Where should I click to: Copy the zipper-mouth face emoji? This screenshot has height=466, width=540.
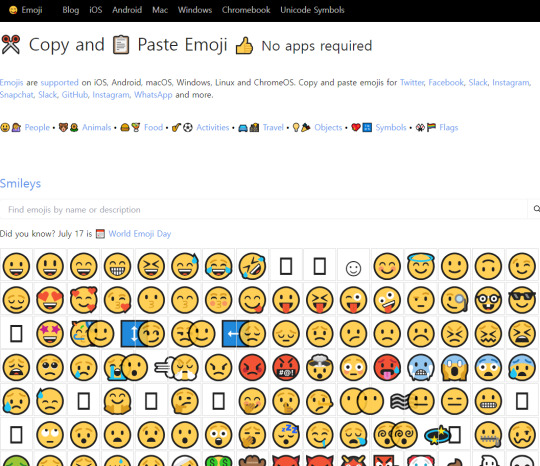[489, 435]
